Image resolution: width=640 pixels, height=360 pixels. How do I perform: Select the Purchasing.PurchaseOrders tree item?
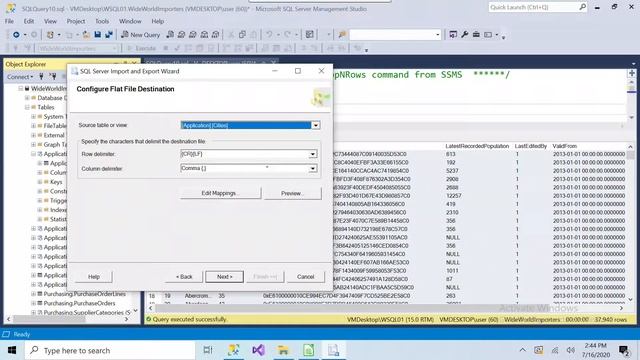point(79,303)
